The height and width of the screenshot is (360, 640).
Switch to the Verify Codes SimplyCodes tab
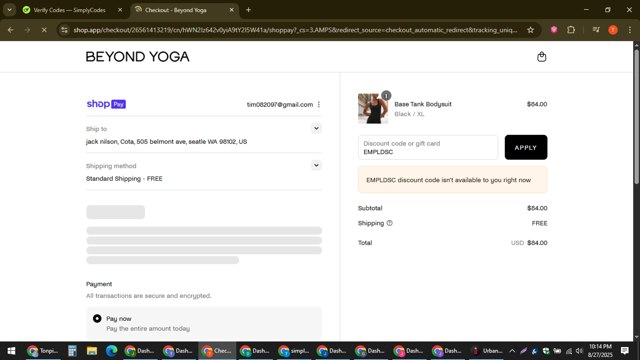(69, 10)
